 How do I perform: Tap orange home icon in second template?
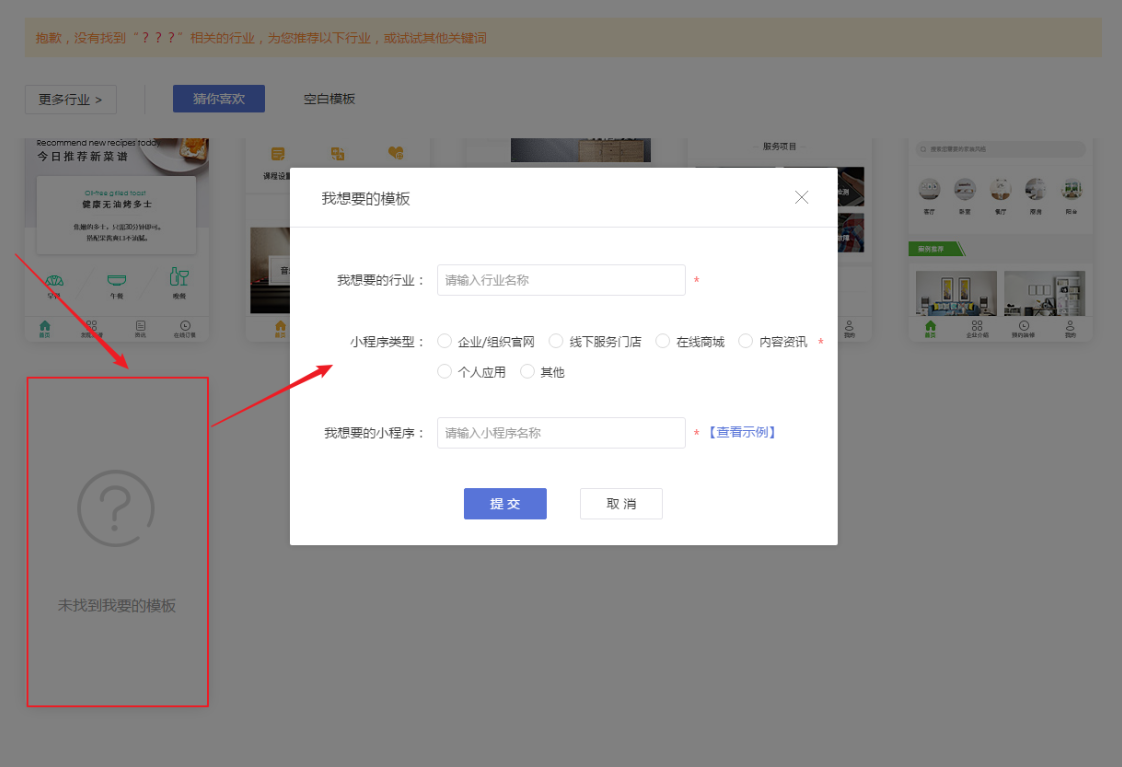[x=280, y=328]
